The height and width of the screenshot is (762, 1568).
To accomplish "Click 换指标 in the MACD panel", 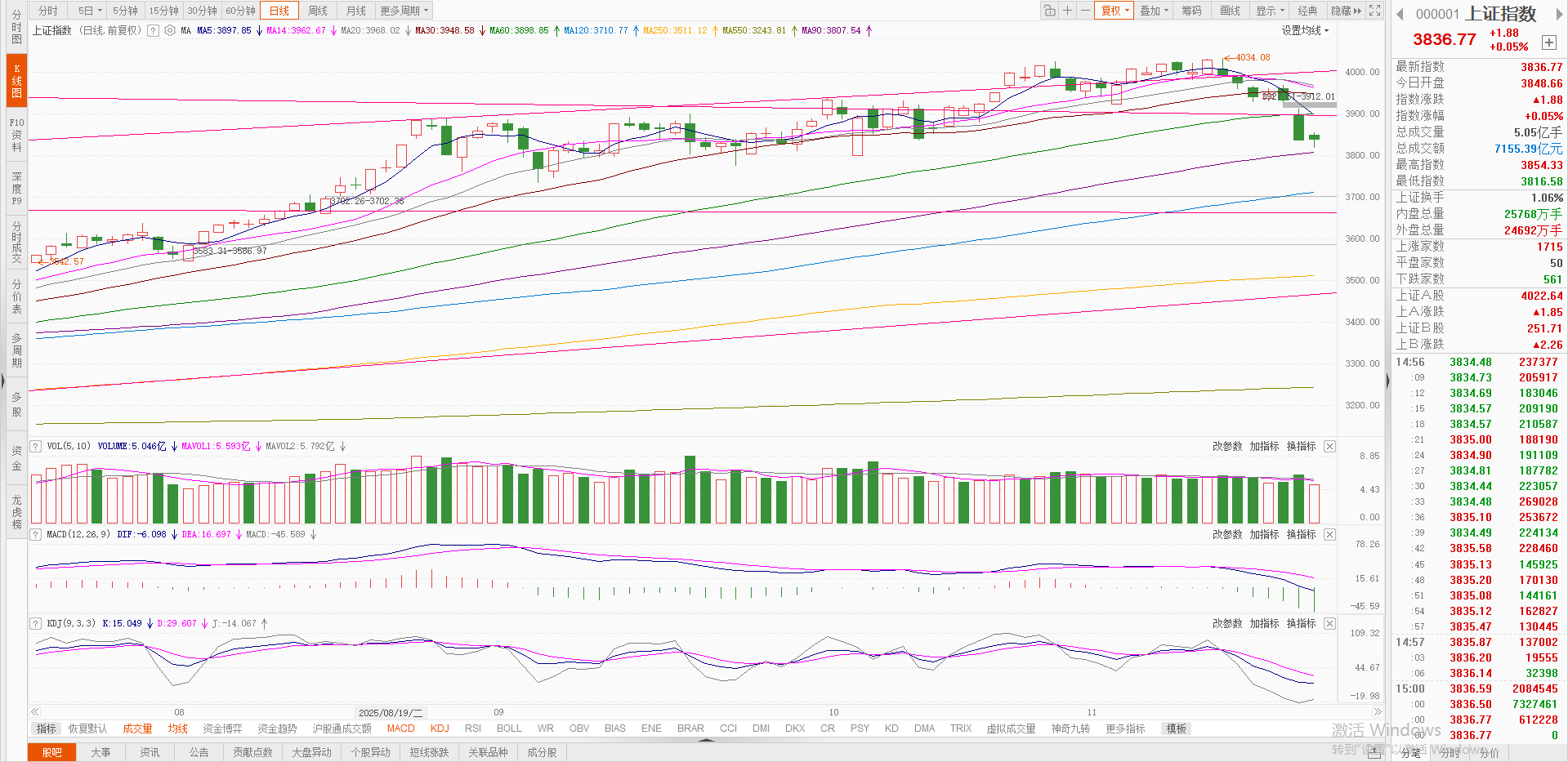I will point(1301,534).
